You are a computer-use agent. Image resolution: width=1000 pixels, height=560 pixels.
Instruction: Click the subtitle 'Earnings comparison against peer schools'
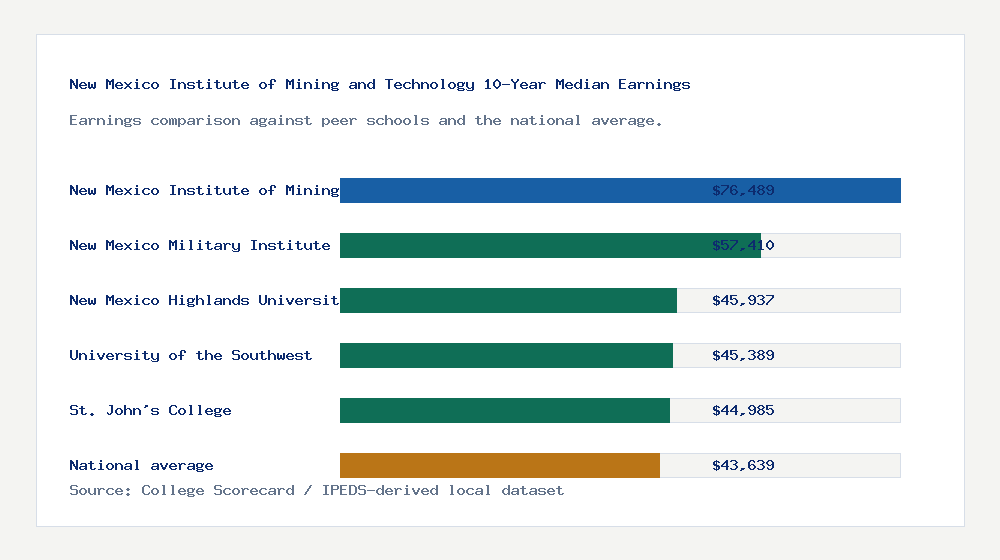point(365,121)
